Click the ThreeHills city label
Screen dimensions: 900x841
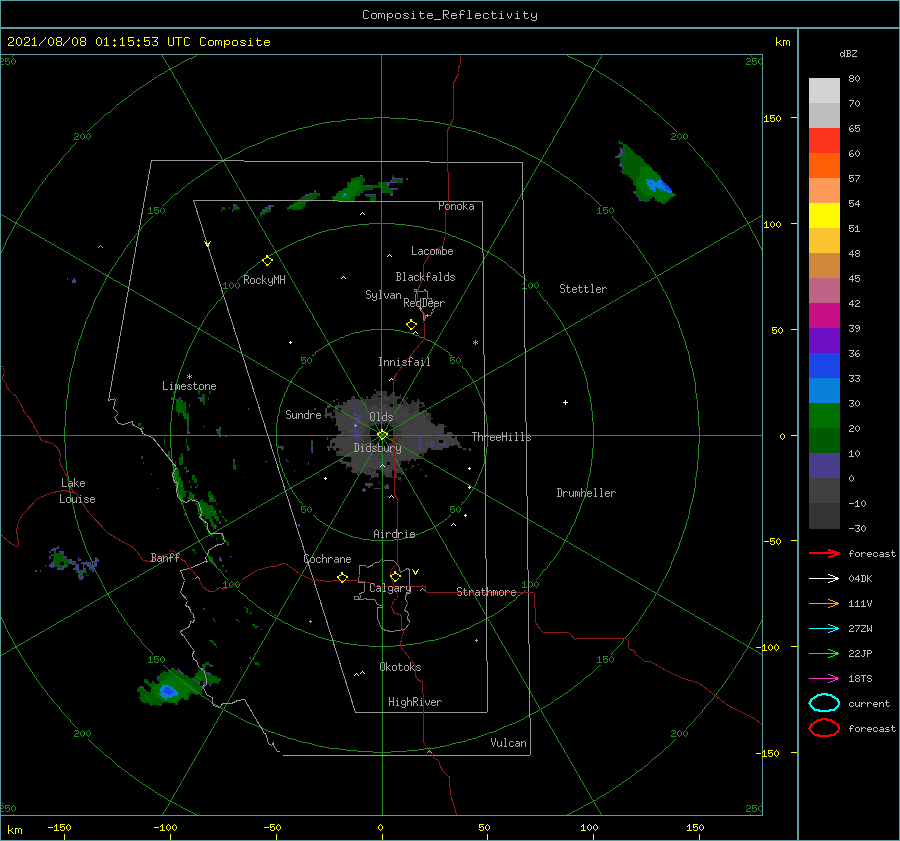(502, 437)
